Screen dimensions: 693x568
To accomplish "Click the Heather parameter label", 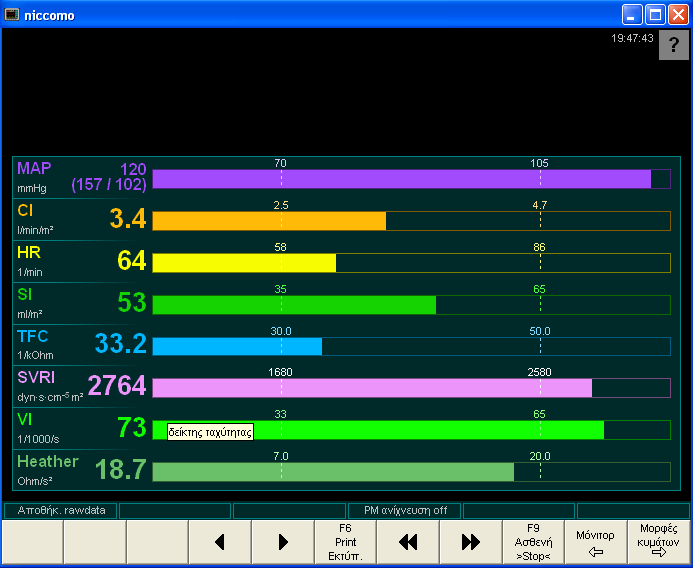I will 48,461.
